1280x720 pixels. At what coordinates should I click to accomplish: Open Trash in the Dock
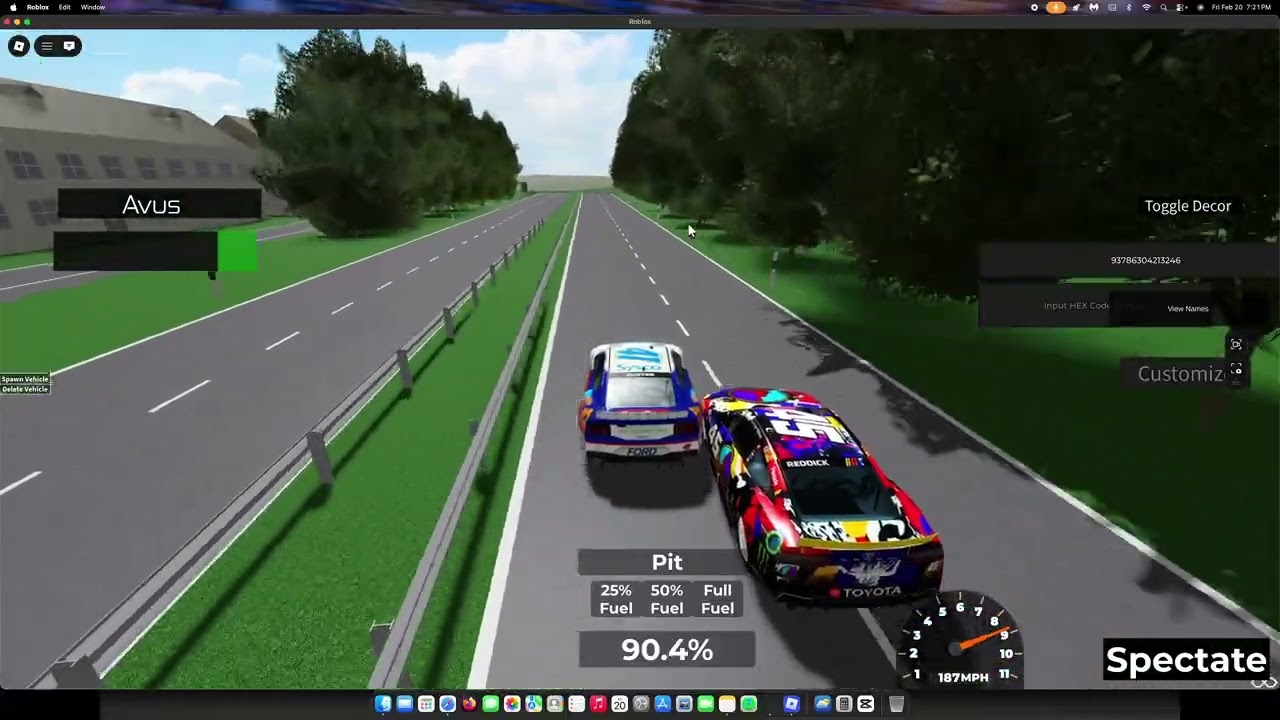click(x=896, y=704)
